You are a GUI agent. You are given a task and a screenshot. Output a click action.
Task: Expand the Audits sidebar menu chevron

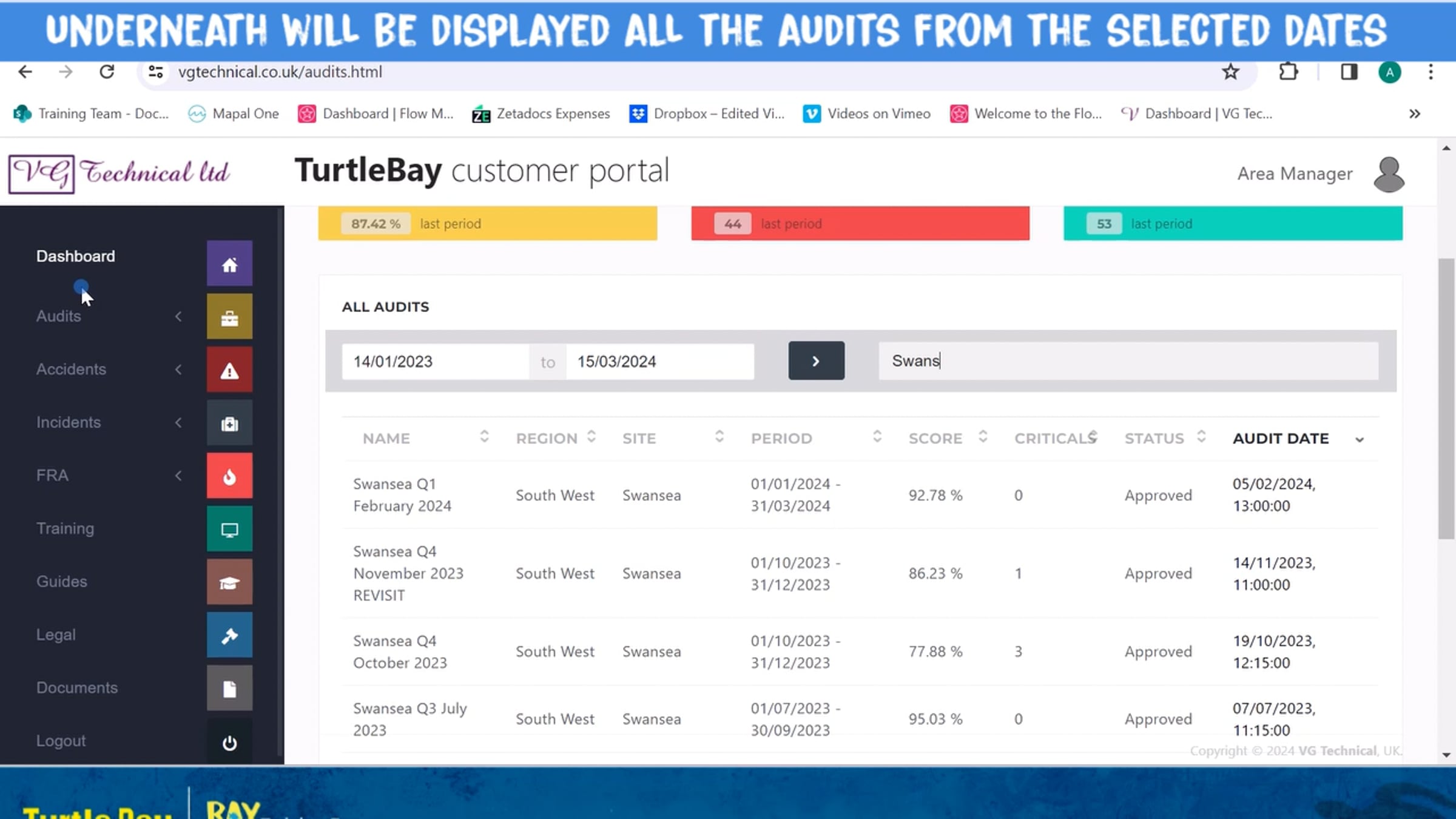(178, 317)
